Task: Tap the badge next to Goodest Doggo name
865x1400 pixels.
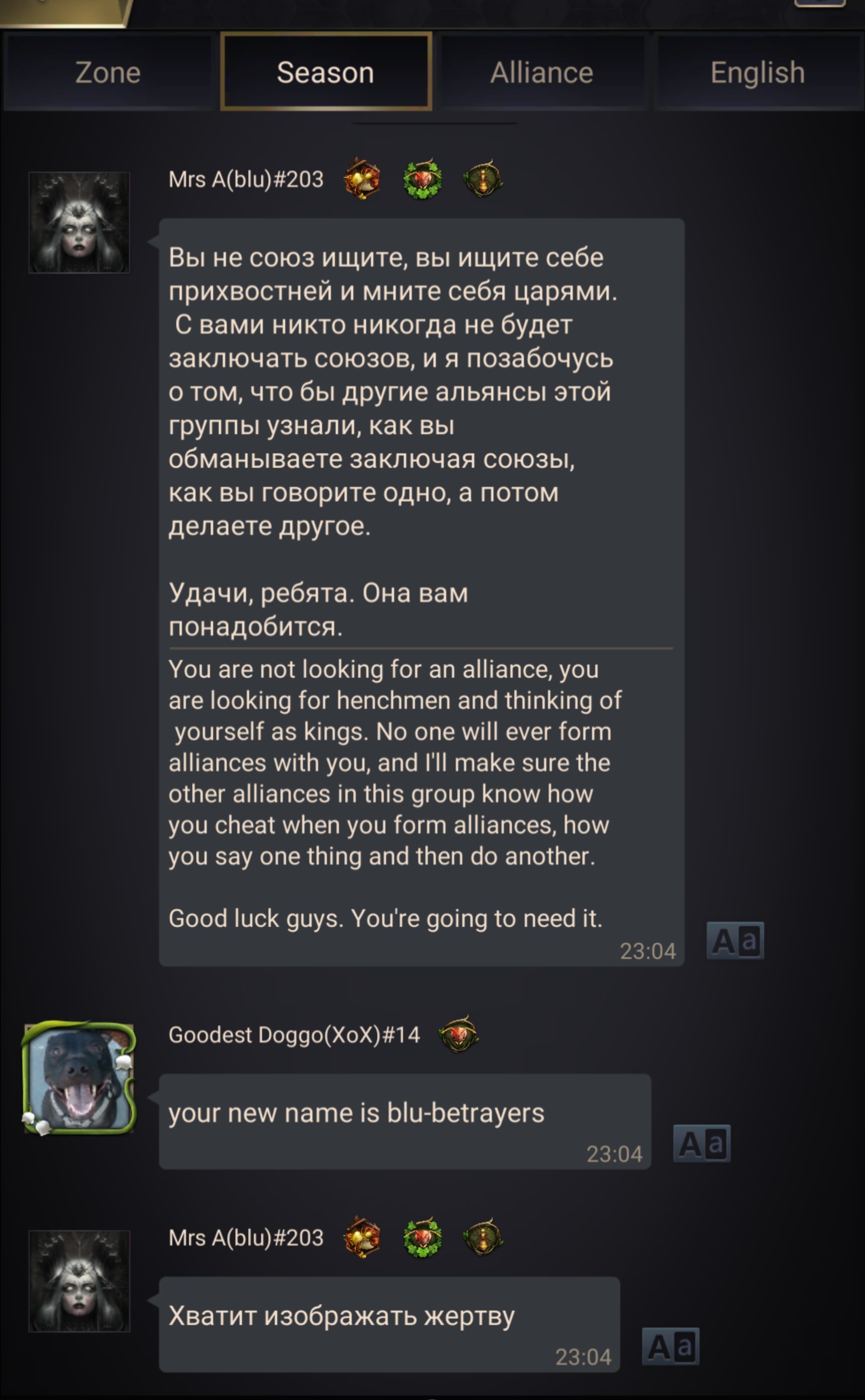Action: [x=459, y=1034]
